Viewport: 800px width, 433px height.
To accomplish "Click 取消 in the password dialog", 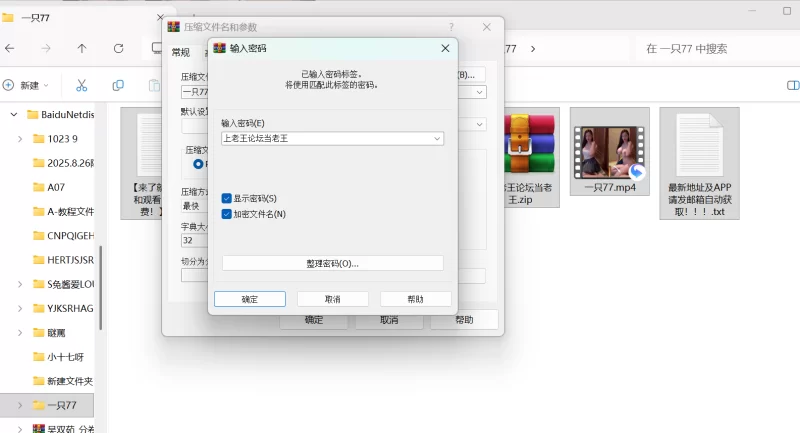I will [x=332, y=299].
